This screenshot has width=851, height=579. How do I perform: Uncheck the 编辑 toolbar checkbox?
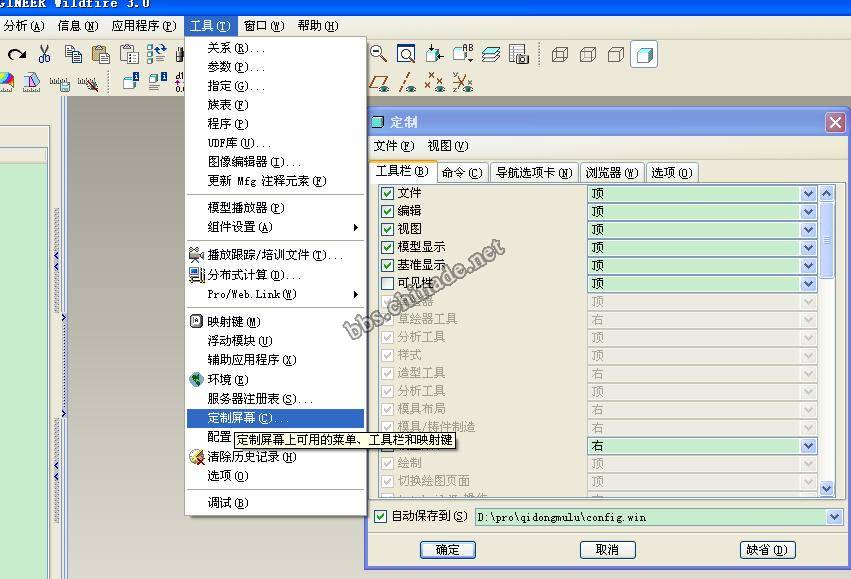(387, 211)
